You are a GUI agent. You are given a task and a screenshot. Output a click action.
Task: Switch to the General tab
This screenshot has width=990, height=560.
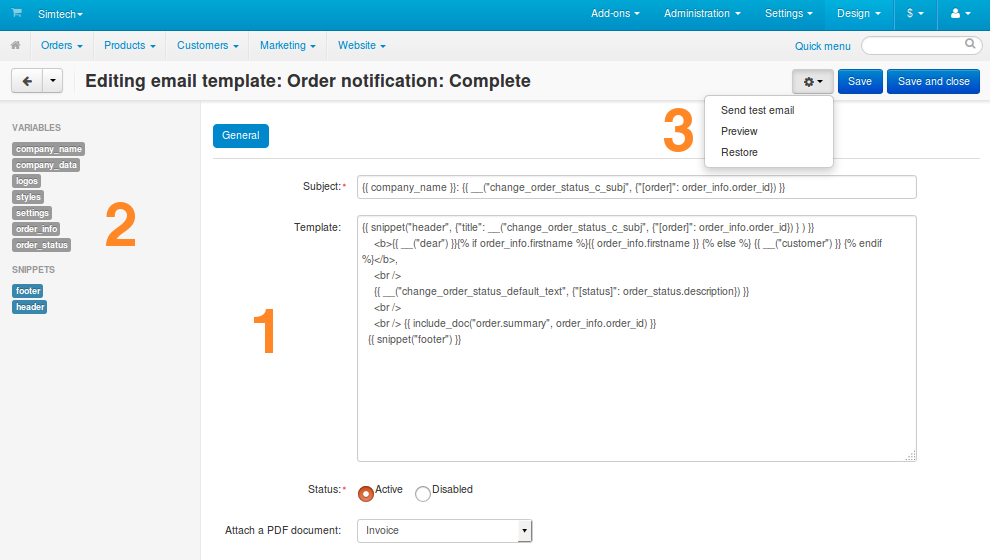pyautogui.click(x=241, y=136)
